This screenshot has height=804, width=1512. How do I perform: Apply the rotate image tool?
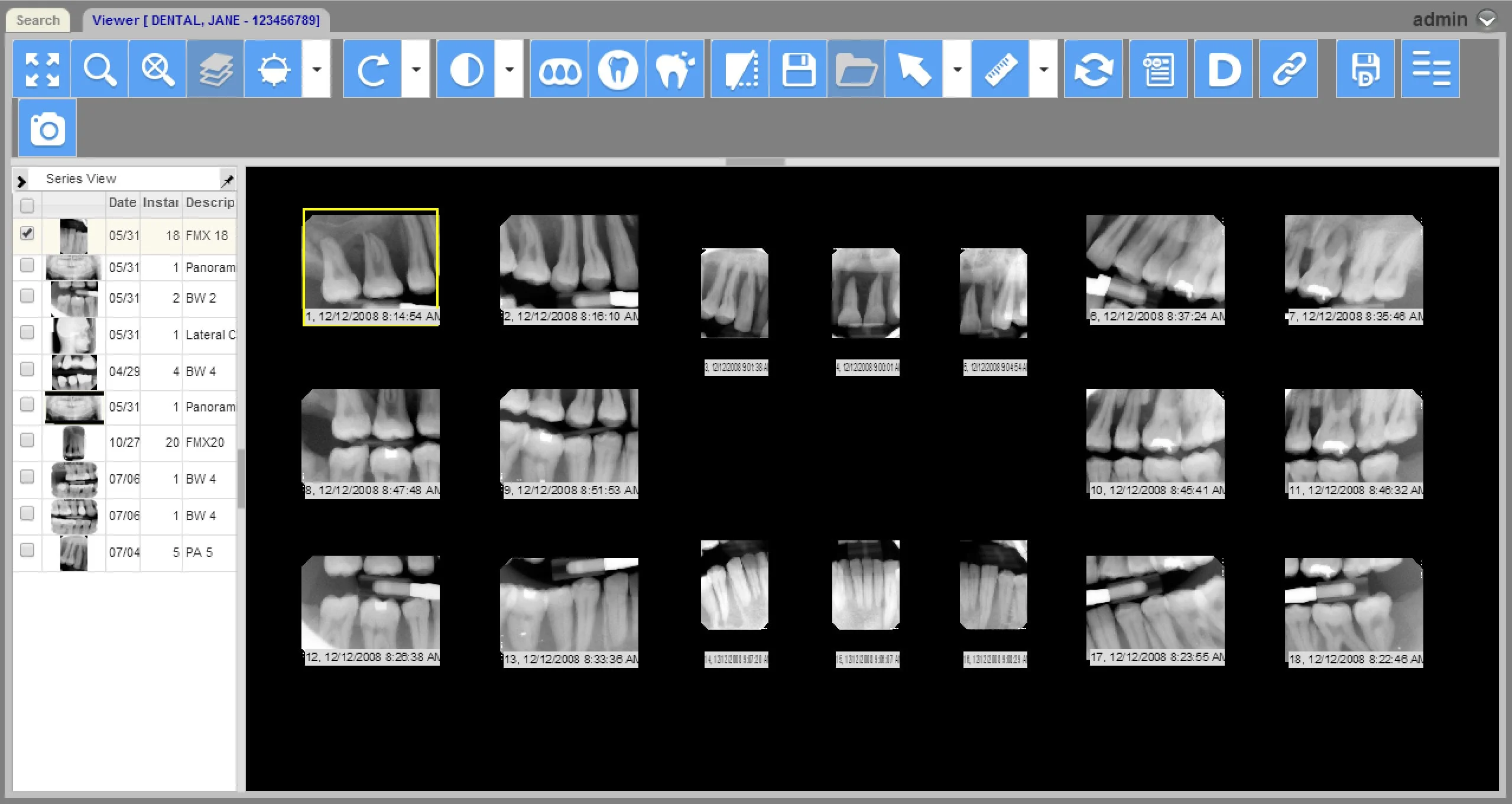click(372, 69)
